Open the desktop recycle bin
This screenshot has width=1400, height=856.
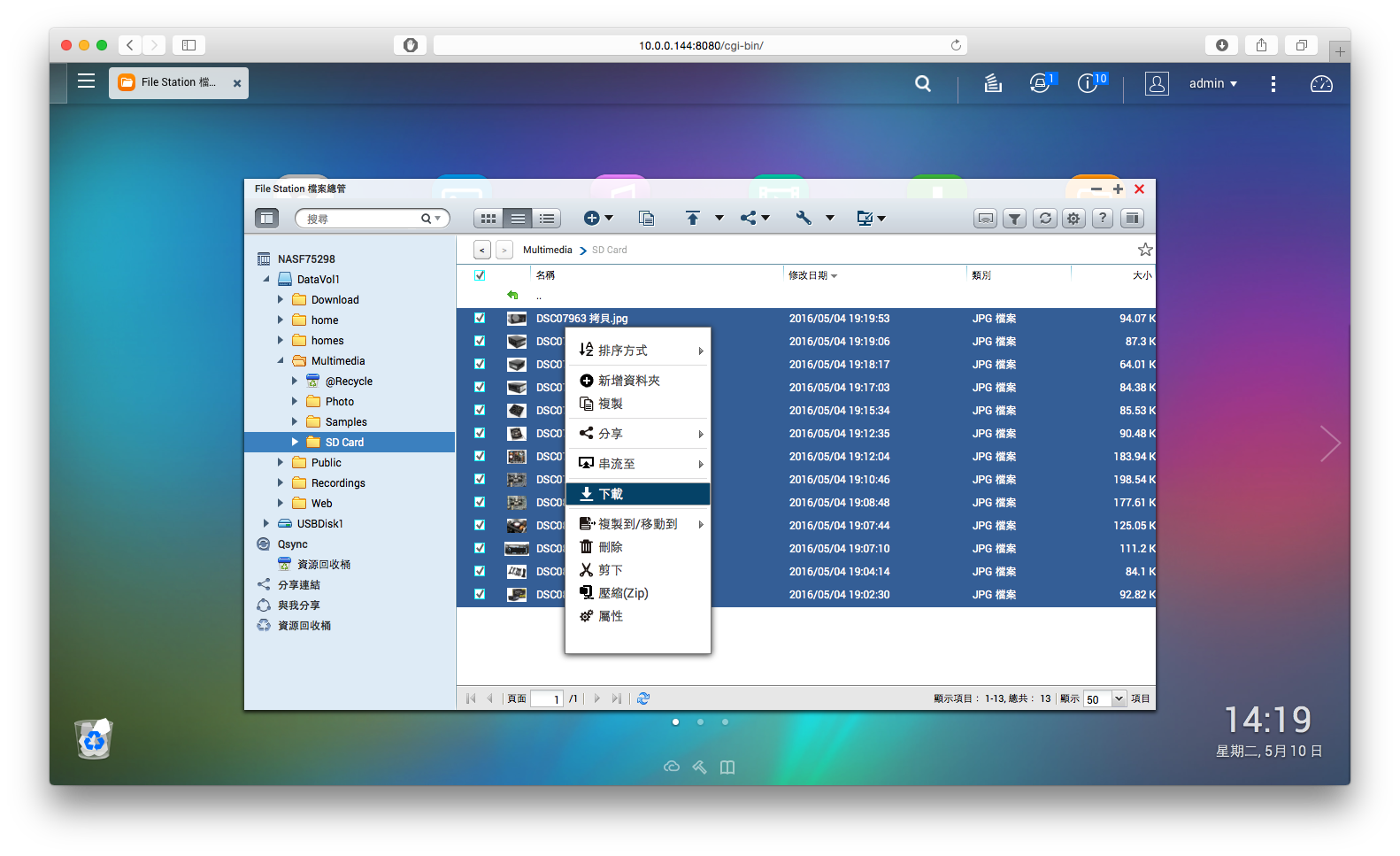point(94,738)
